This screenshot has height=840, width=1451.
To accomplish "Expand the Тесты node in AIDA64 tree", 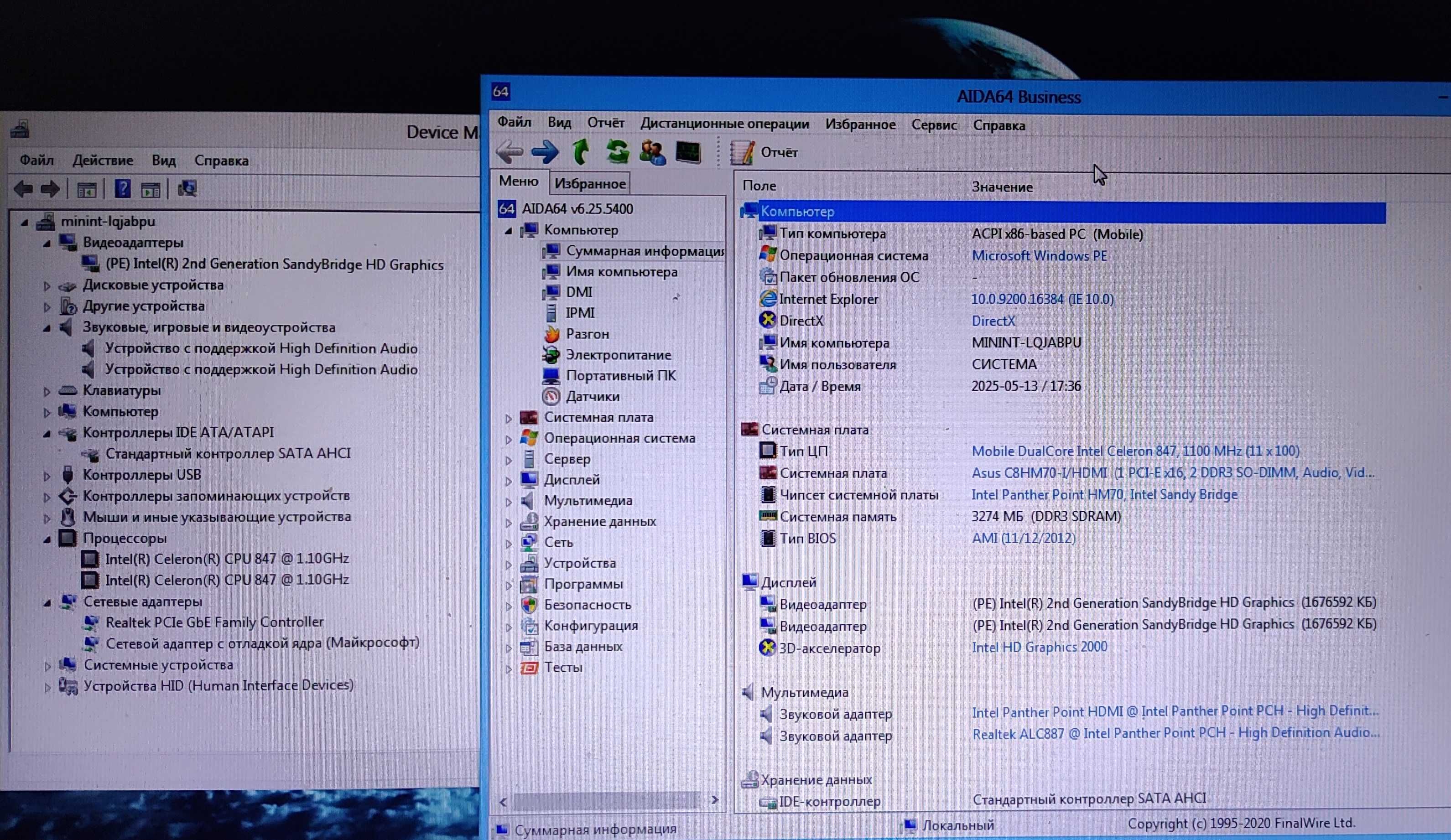I will 509,669.
